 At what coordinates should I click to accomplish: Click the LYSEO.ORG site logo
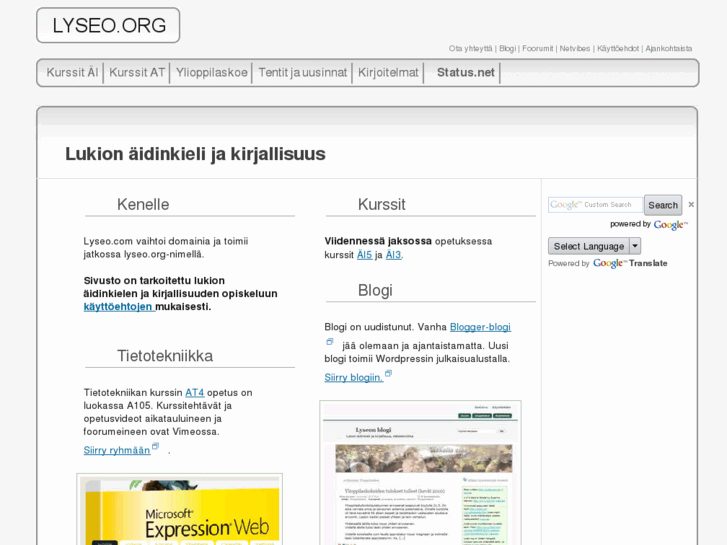point(108,26)
